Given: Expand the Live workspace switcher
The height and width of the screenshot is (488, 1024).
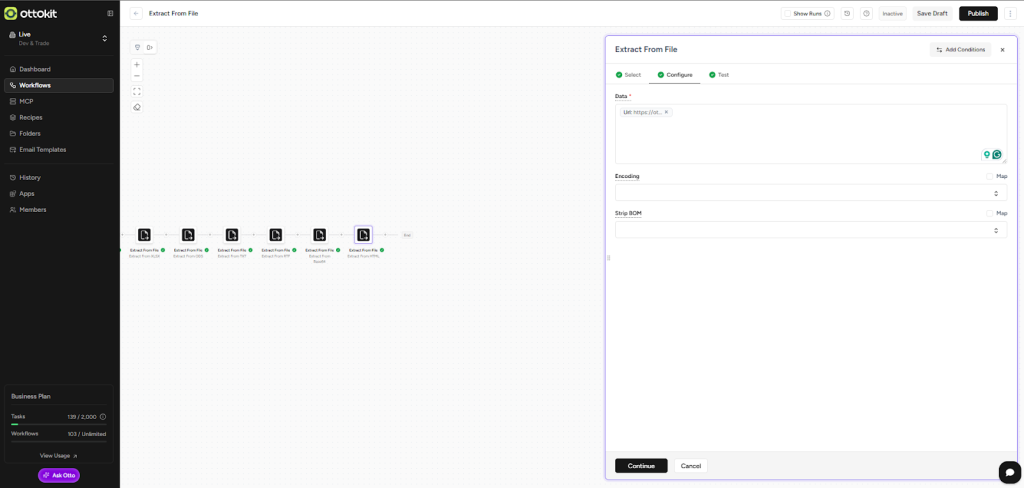Looking at the screenshot, I should (105, 38).
